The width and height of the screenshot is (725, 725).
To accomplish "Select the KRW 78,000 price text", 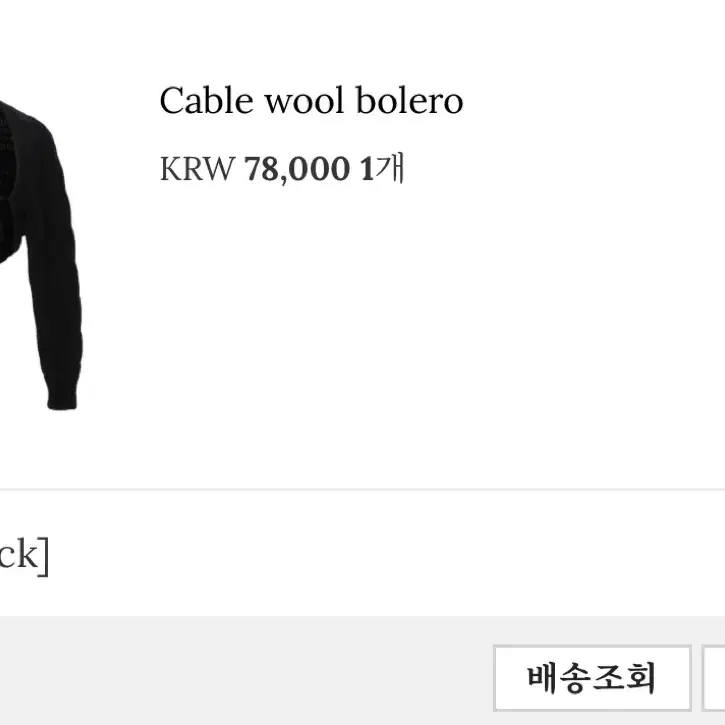I will tap(255, 169).
